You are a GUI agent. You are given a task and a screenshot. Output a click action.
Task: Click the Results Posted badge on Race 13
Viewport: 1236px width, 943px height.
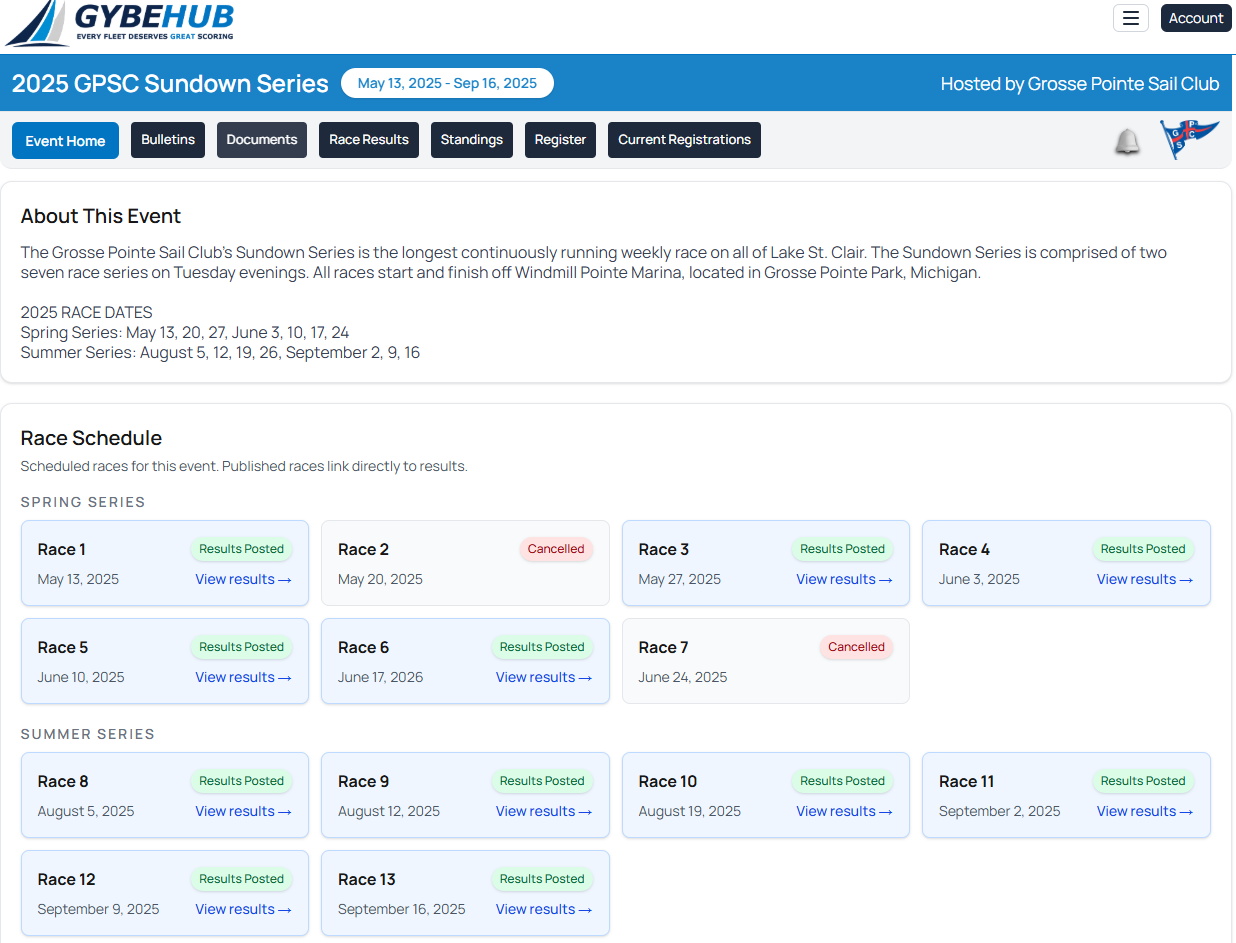(542, 879)
